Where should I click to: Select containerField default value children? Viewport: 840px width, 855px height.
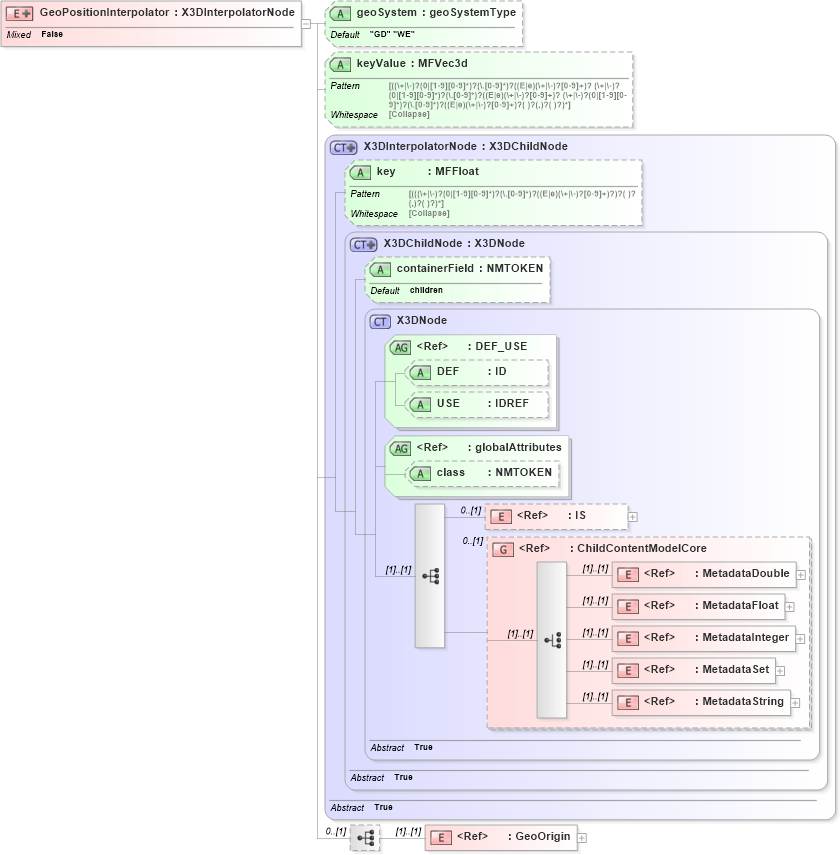[x=426, y=290]
